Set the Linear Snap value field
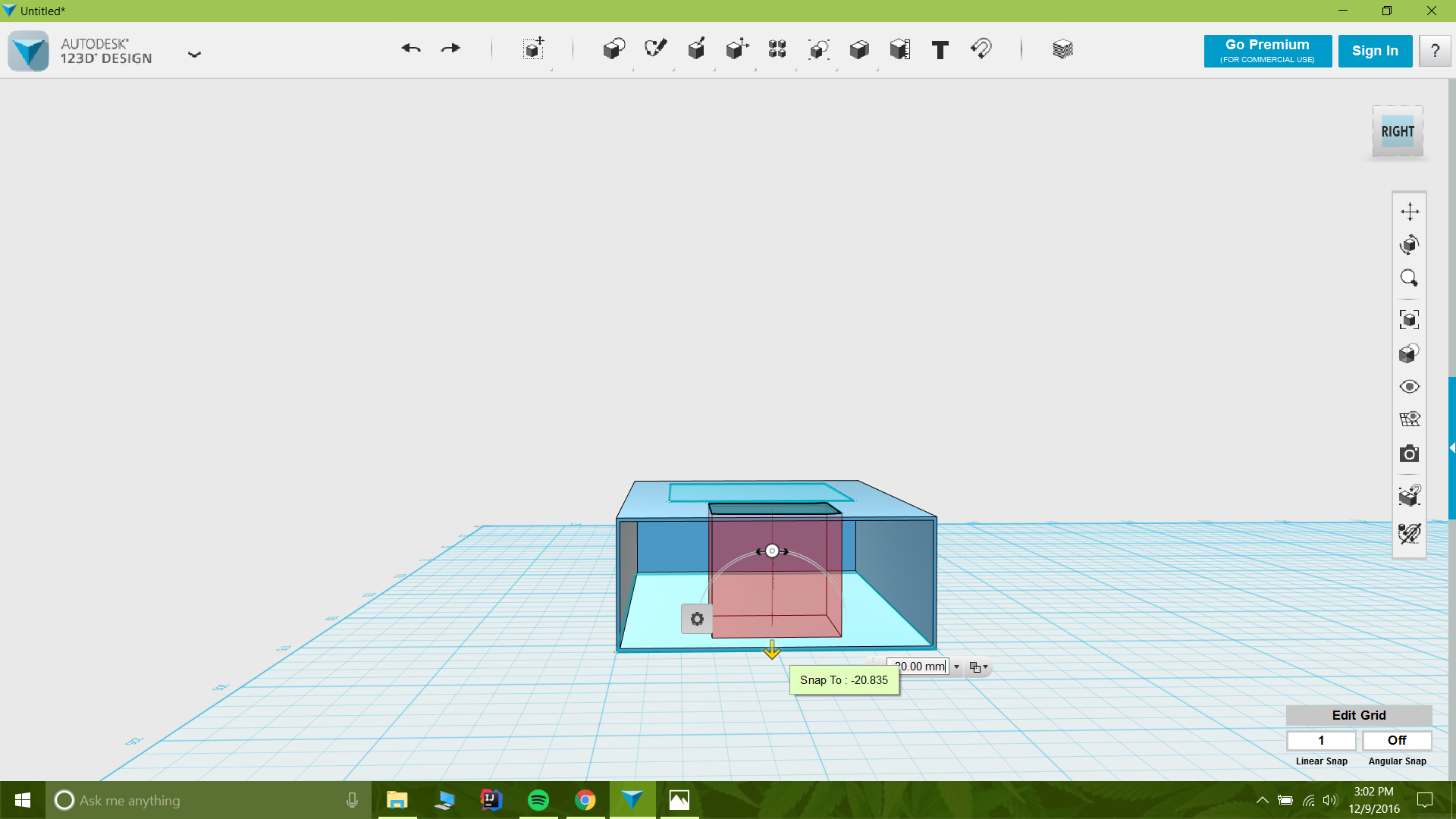Screen dimensions: 1456x819 pos(1321,740)
